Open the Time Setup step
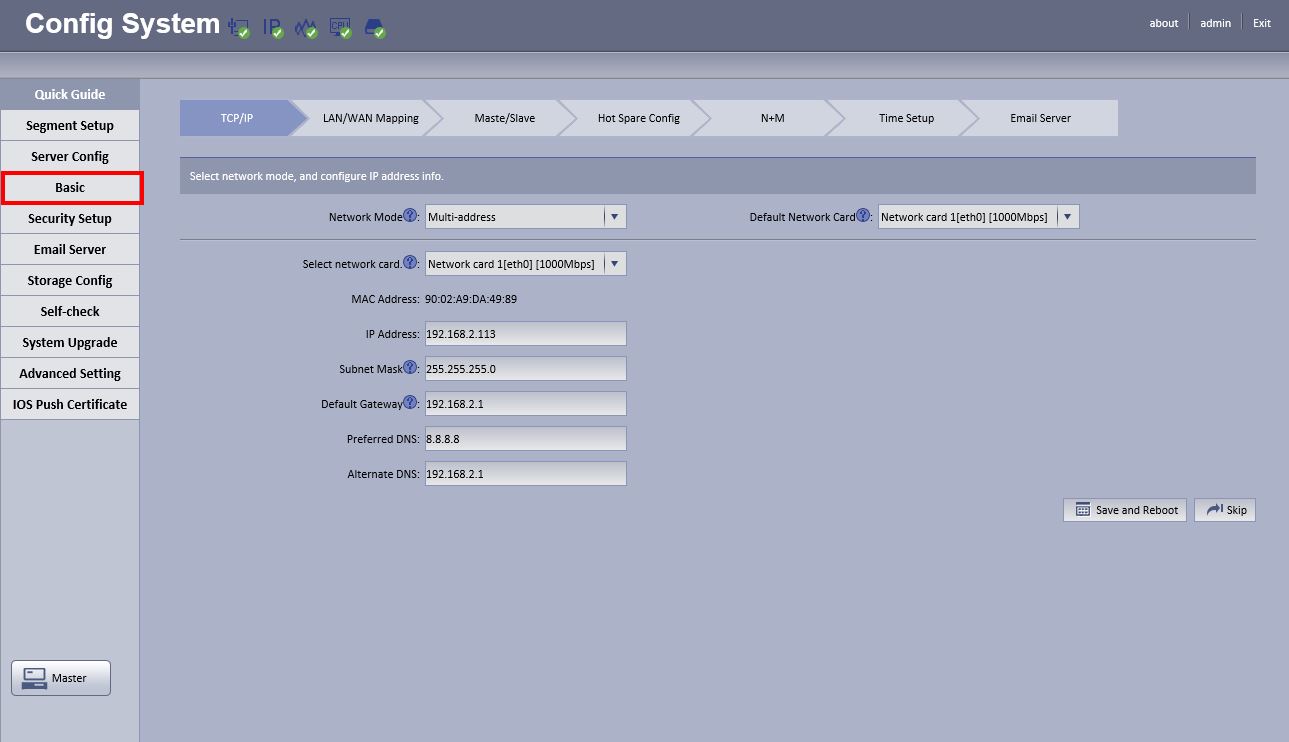 tap(906, 118)
